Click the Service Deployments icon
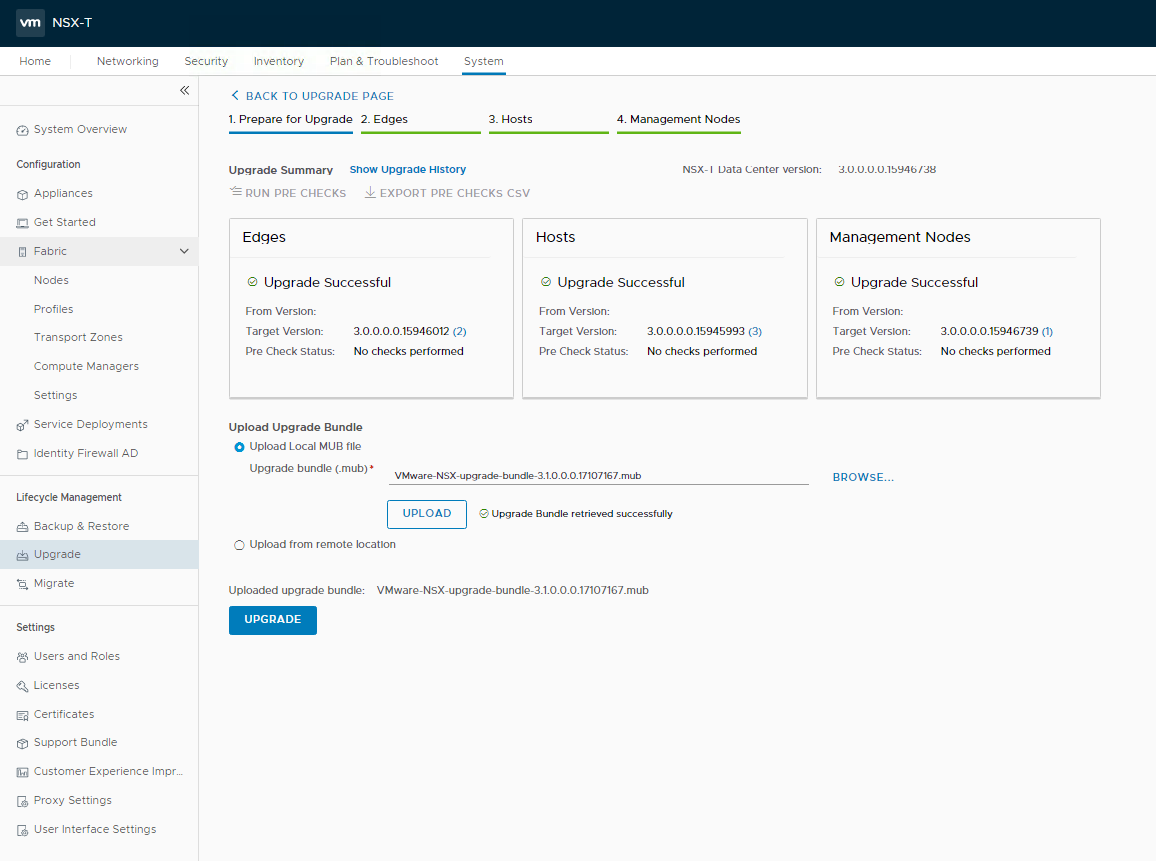This screenshot has width=1156, height=861. (22, 425)
